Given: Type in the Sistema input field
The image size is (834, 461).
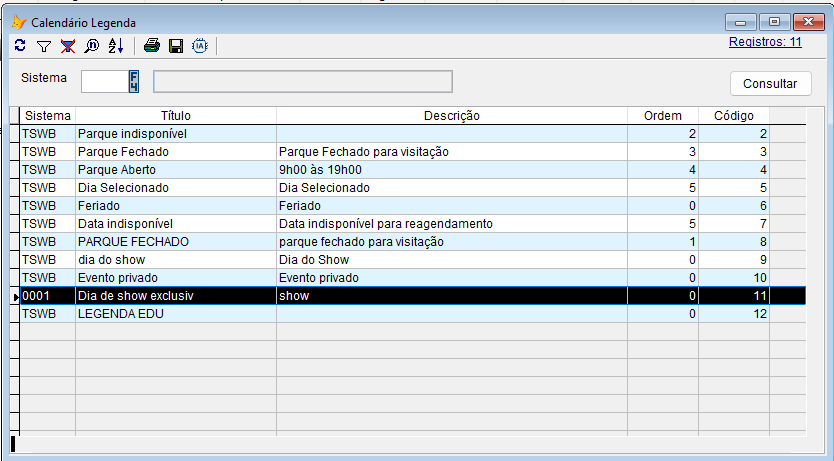Looking at the screenshot, I should [x=104, y=81].
